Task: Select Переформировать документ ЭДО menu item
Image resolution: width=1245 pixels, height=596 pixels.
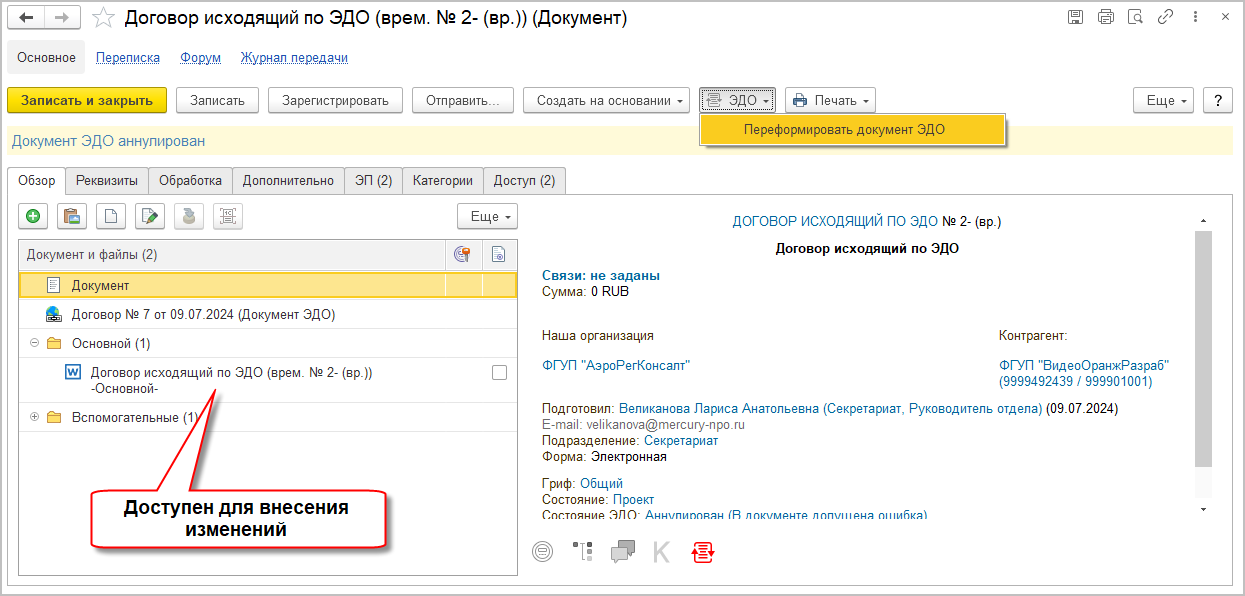Action: (844, 130)
